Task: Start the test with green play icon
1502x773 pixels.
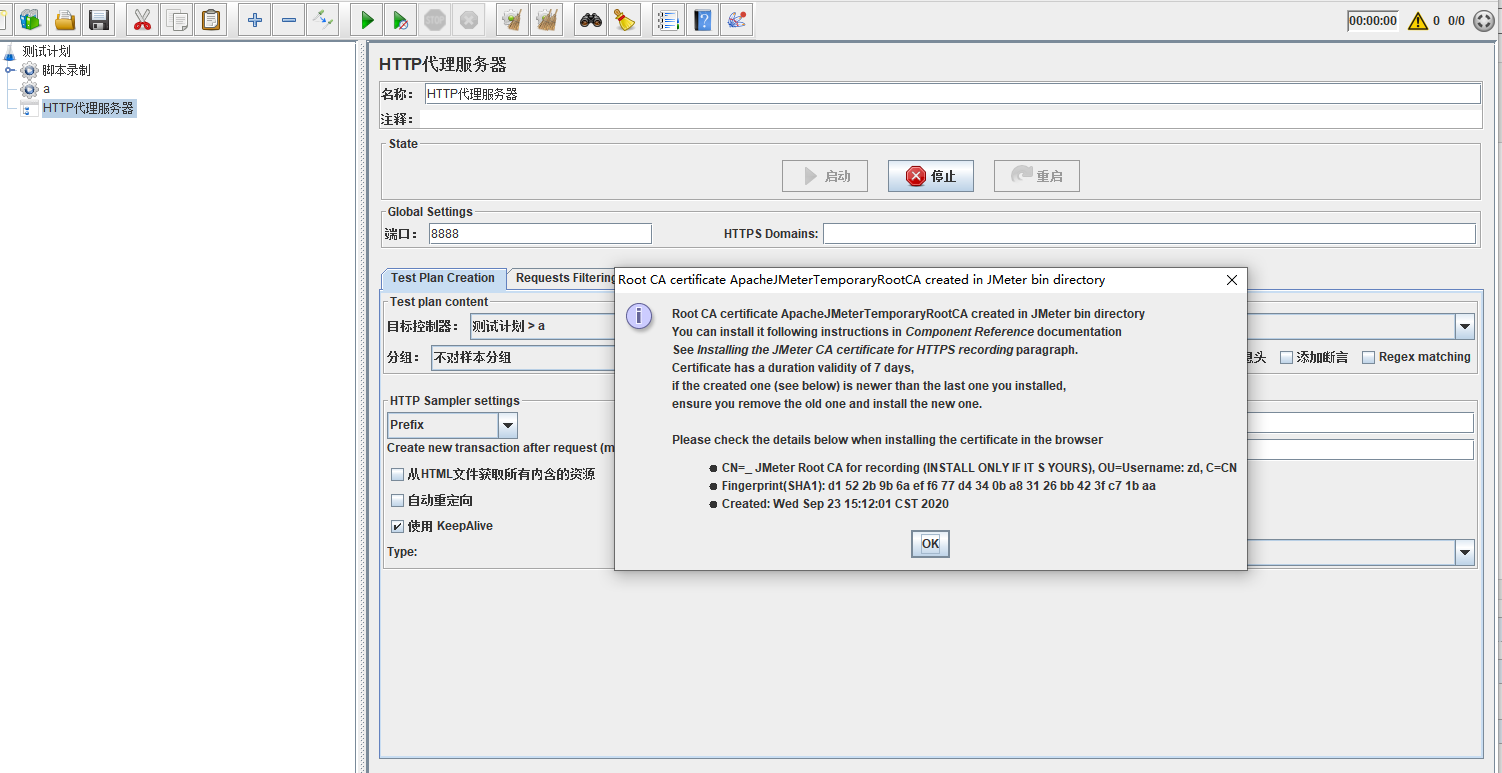Action: pyautogui.click(x=367, y=19)
